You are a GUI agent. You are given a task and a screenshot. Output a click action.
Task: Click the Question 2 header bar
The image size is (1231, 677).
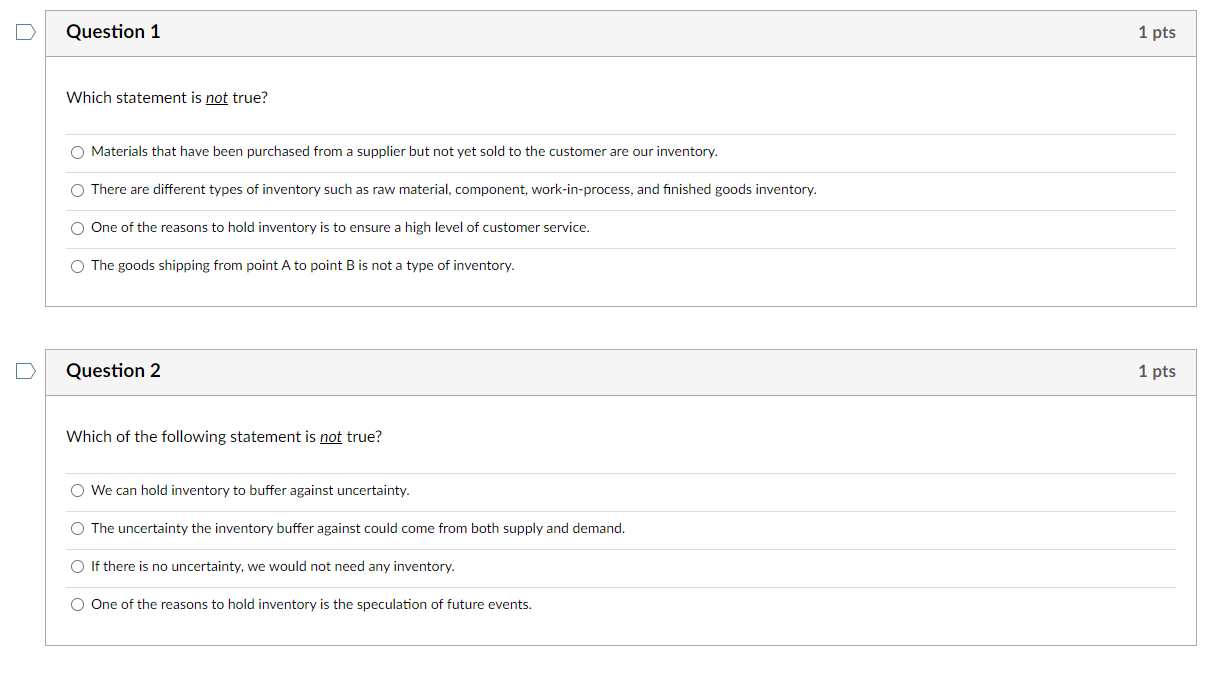coord(620,371)
